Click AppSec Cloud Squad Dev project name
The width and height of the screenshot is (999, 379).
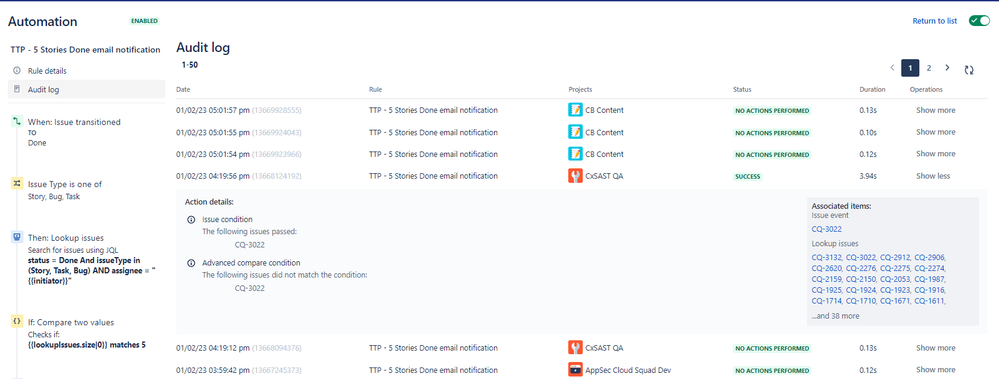(629, 369)
